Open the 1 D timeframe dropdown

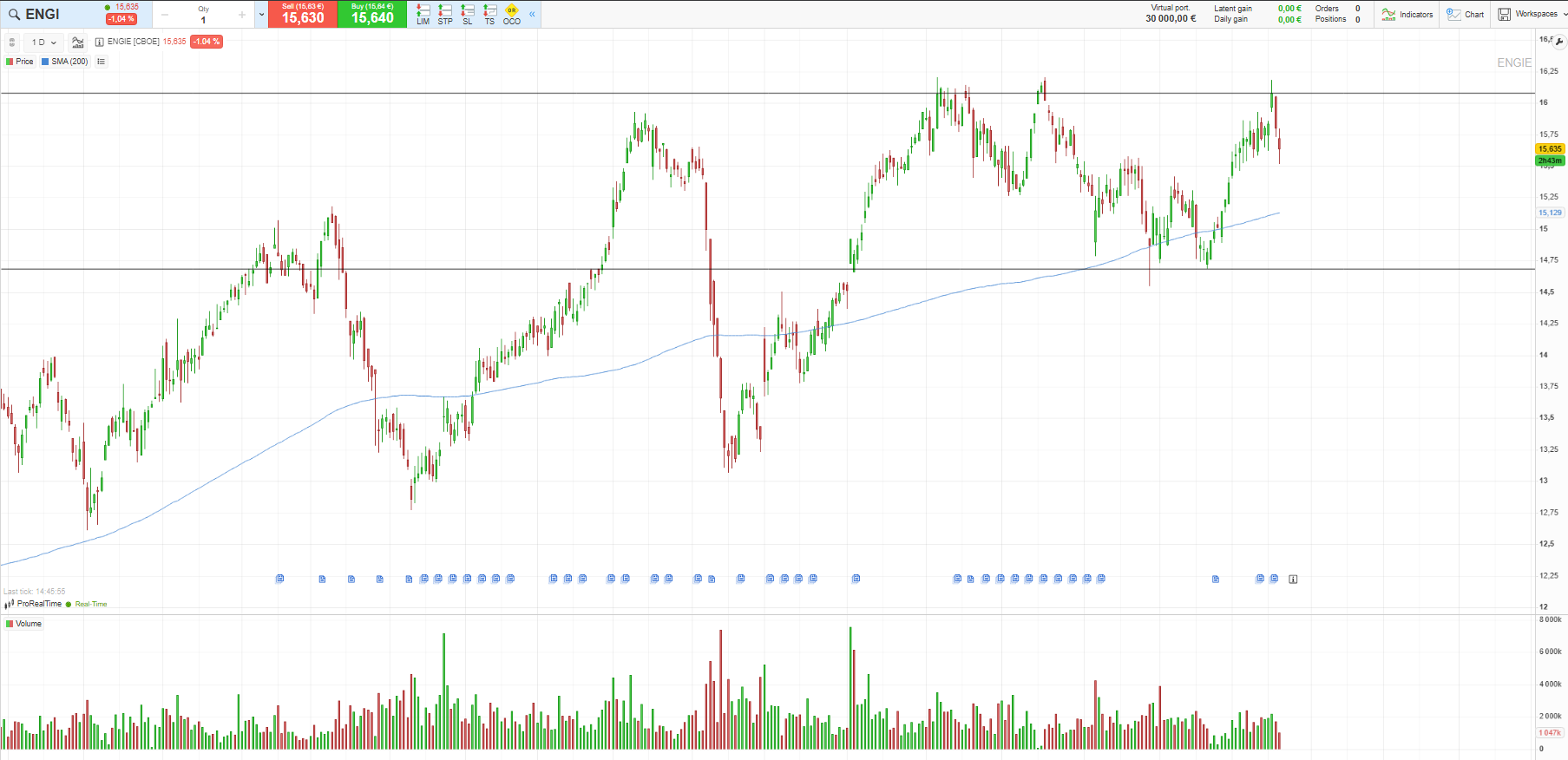tap(43, 42)
